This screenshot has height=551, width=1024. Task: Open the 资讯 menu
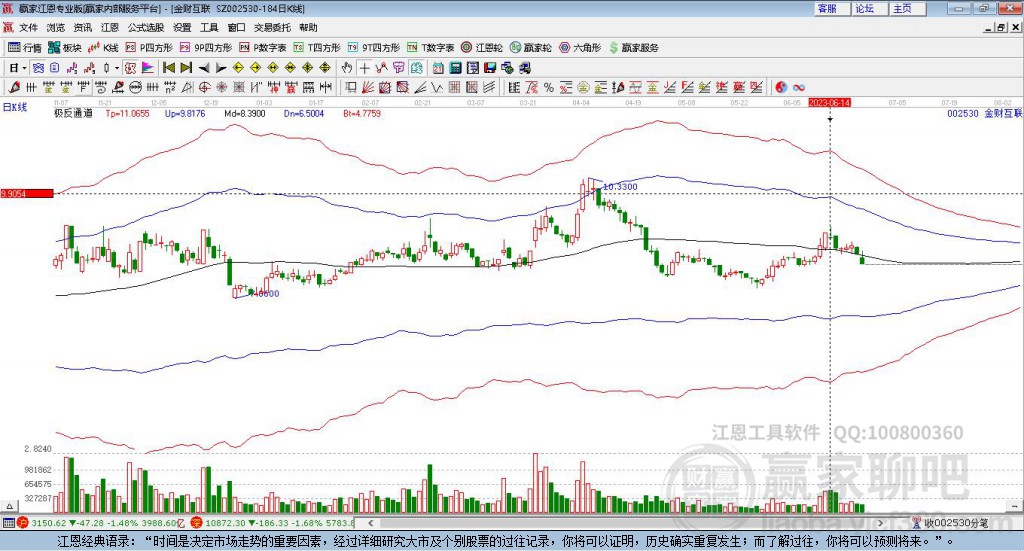(x=82, y=27)
